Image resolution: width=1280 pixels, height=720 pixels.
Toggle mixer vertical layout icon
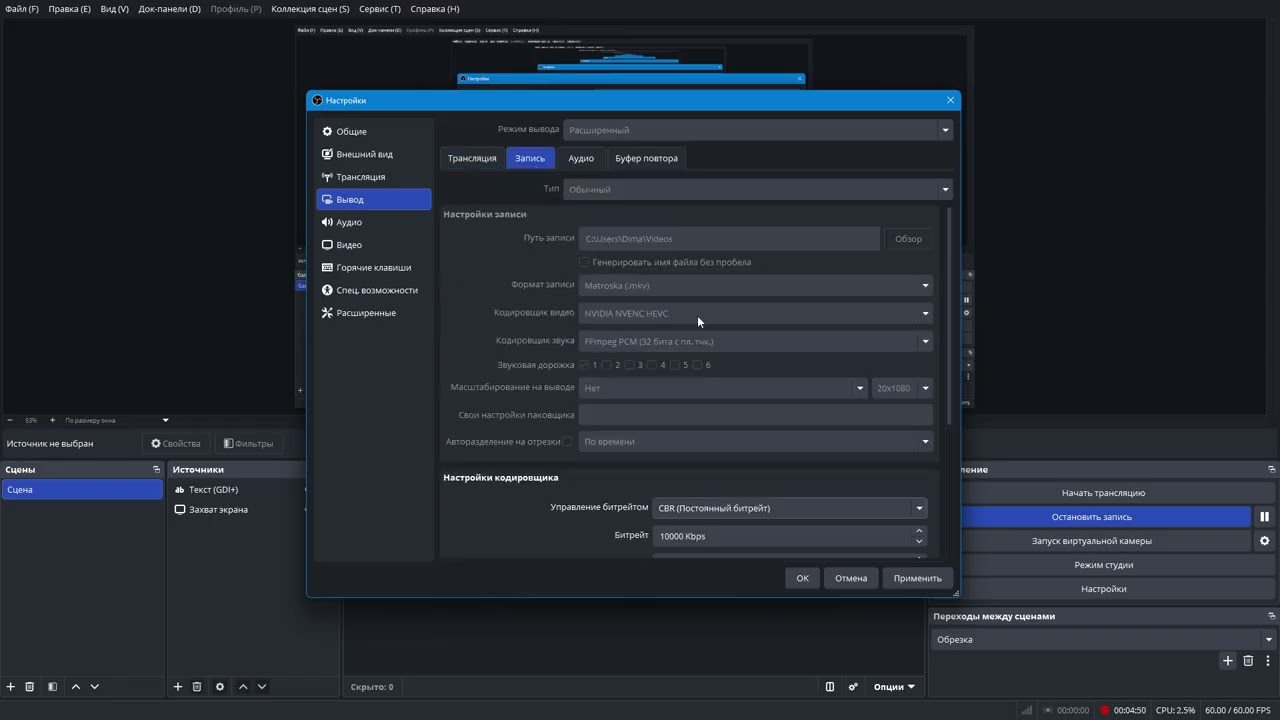(830, 687)
